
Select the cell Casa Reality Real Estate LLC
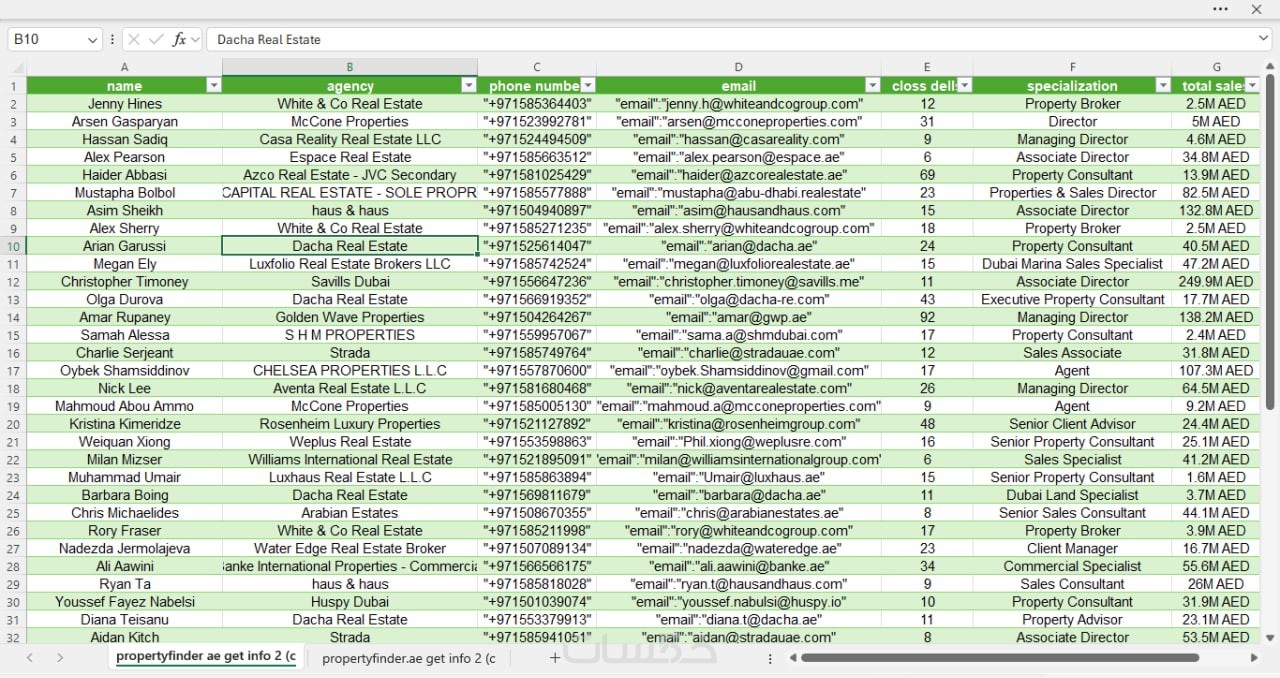[x=350, y=140]
